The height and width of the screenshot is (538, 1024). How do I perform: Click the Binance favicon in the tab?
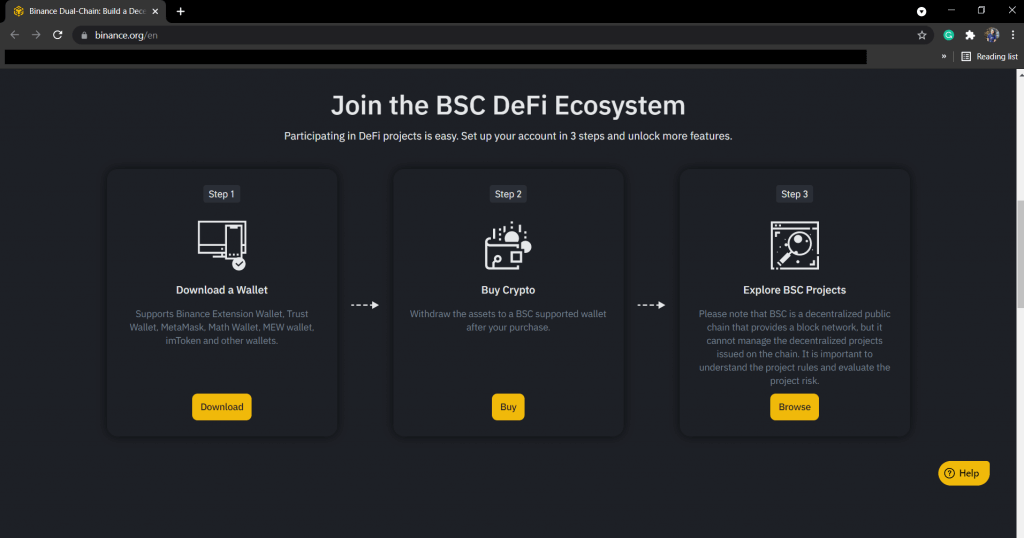[18, 11]
